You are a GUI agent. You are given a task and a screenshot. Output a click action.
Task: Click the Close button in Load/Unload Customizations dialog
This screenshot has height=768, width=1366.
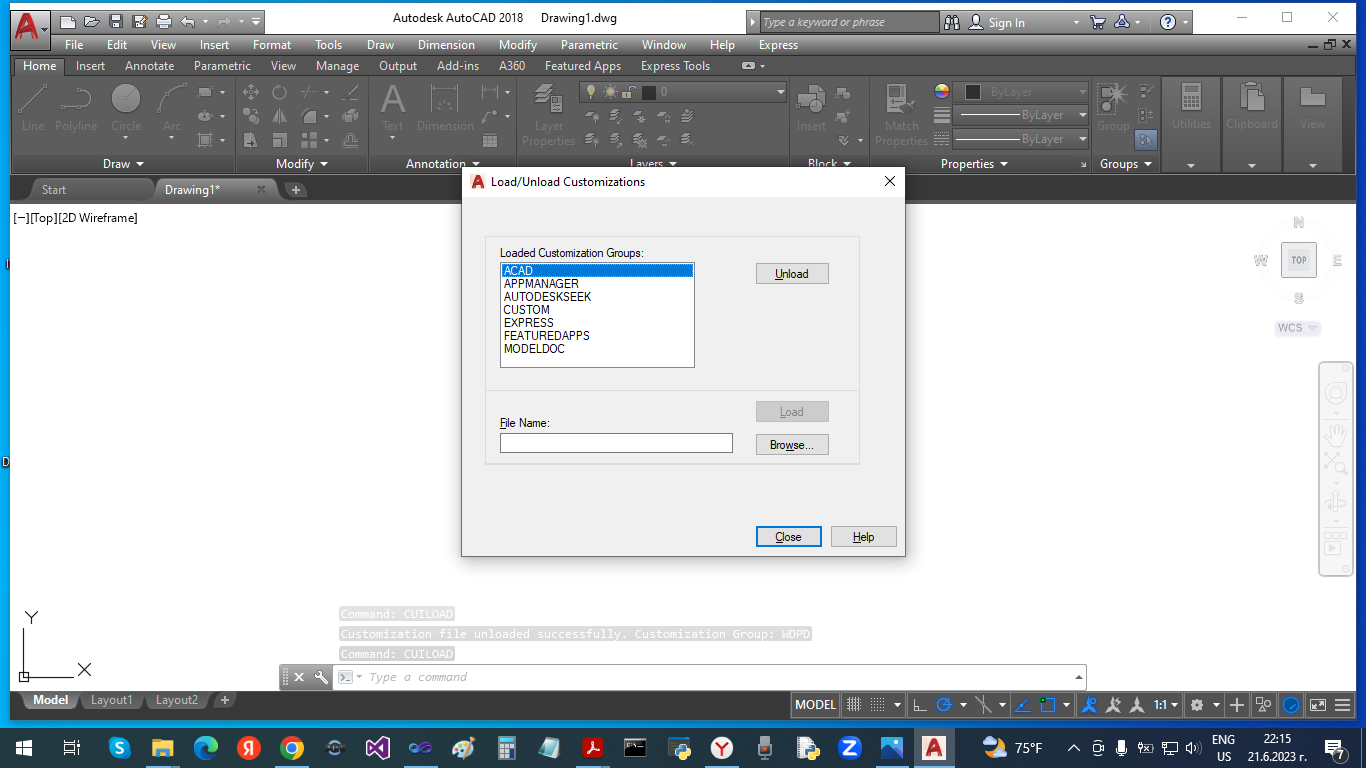(x=789, y=537)
